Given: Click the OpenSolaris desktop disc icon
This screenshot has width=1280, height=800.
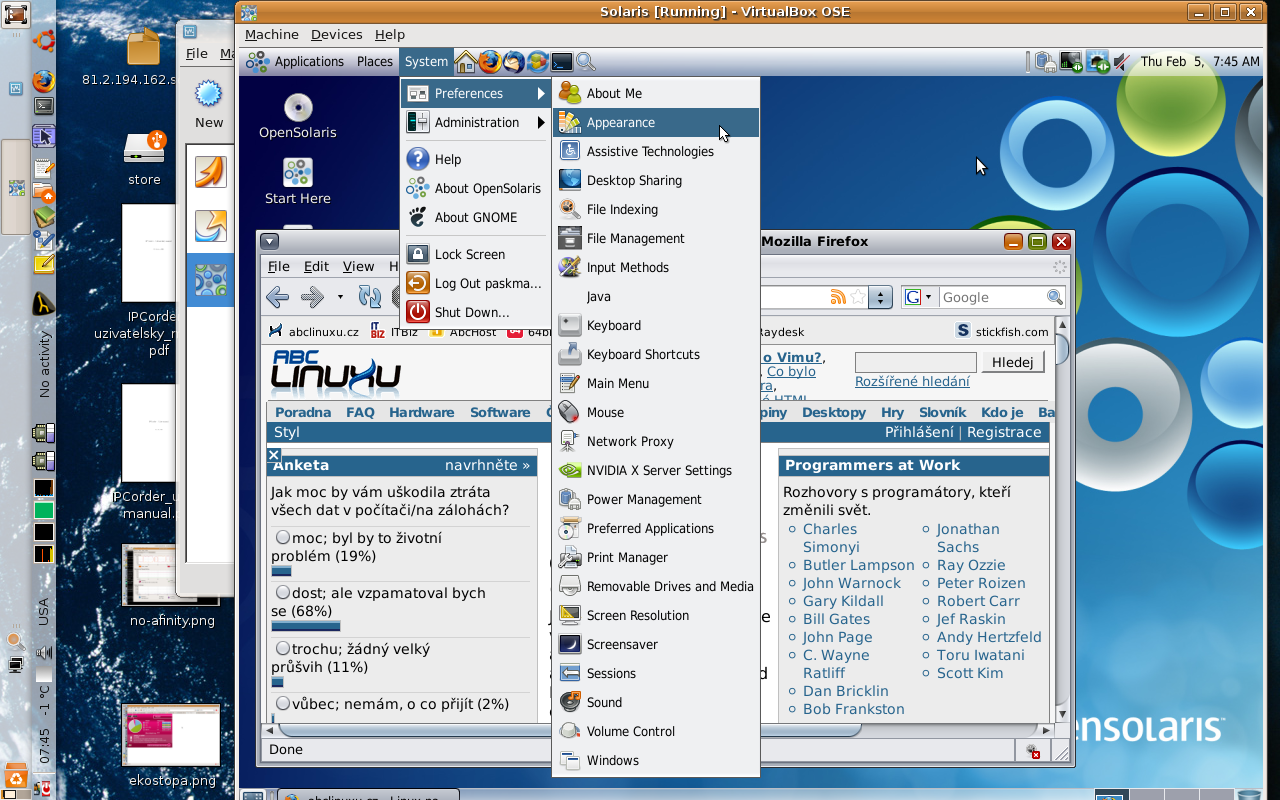Looking at the screenshot, I should point(298,107).
